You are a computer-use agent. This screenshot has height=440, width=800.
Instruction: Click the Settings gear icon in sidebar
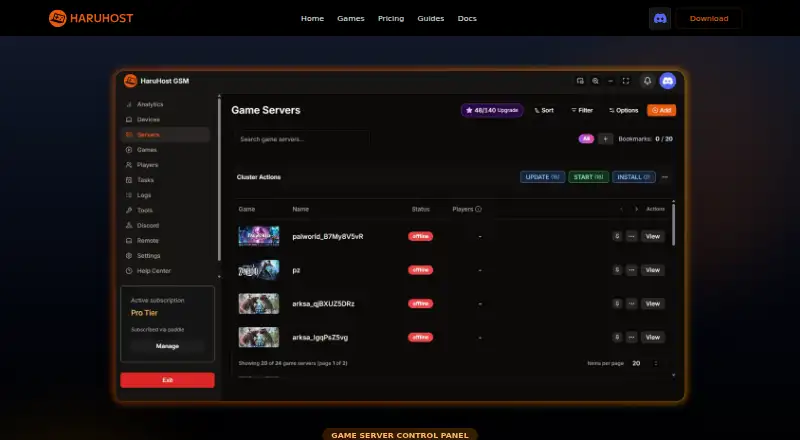point(129,256)
